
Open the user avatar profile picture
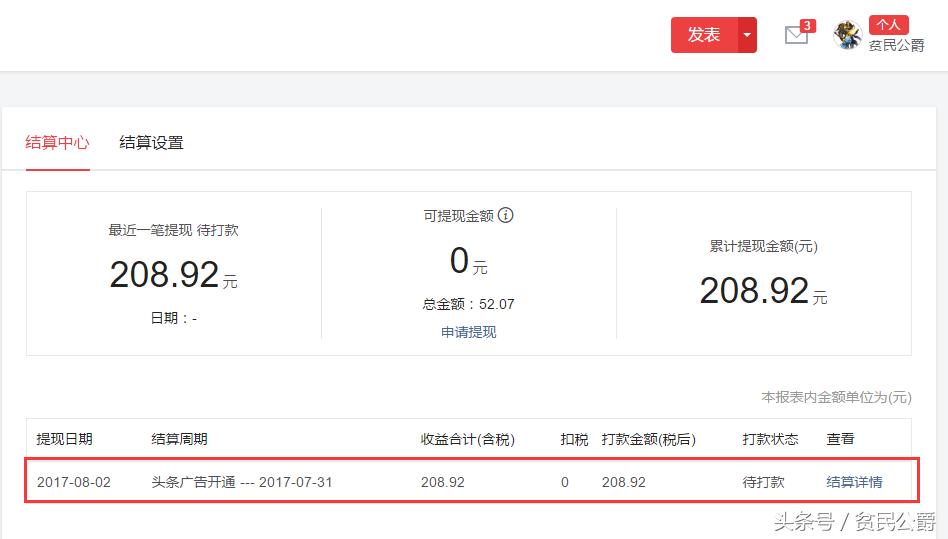(848, 35)
